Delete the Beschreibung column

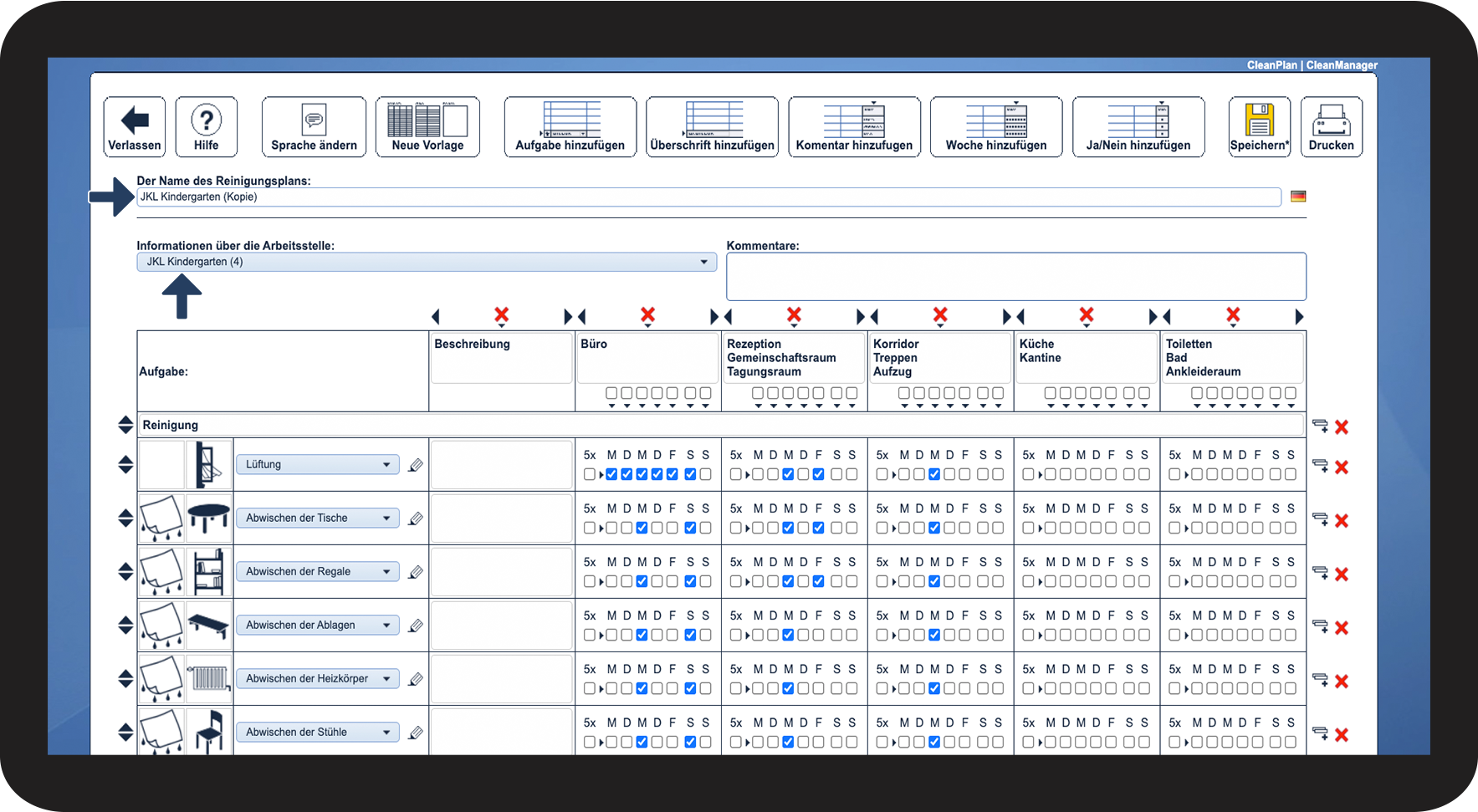tap(501, 315)
